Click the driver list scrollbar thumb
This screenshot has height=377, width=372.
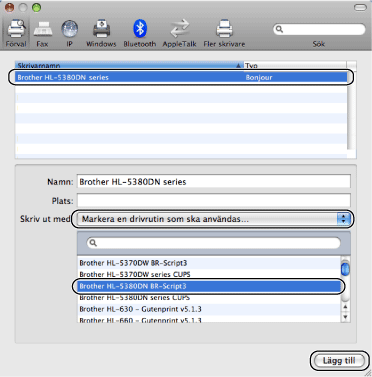point(346,269)
